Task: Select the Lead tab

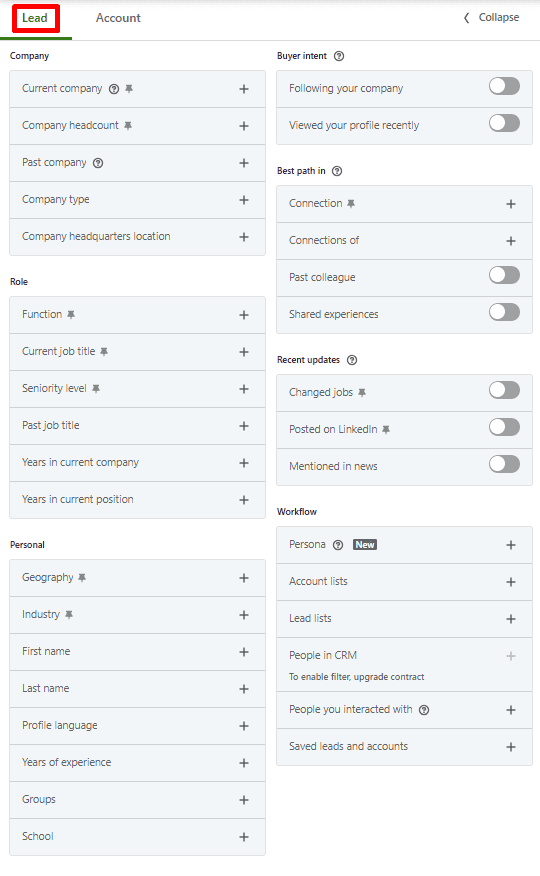Action: click(35, 18)
